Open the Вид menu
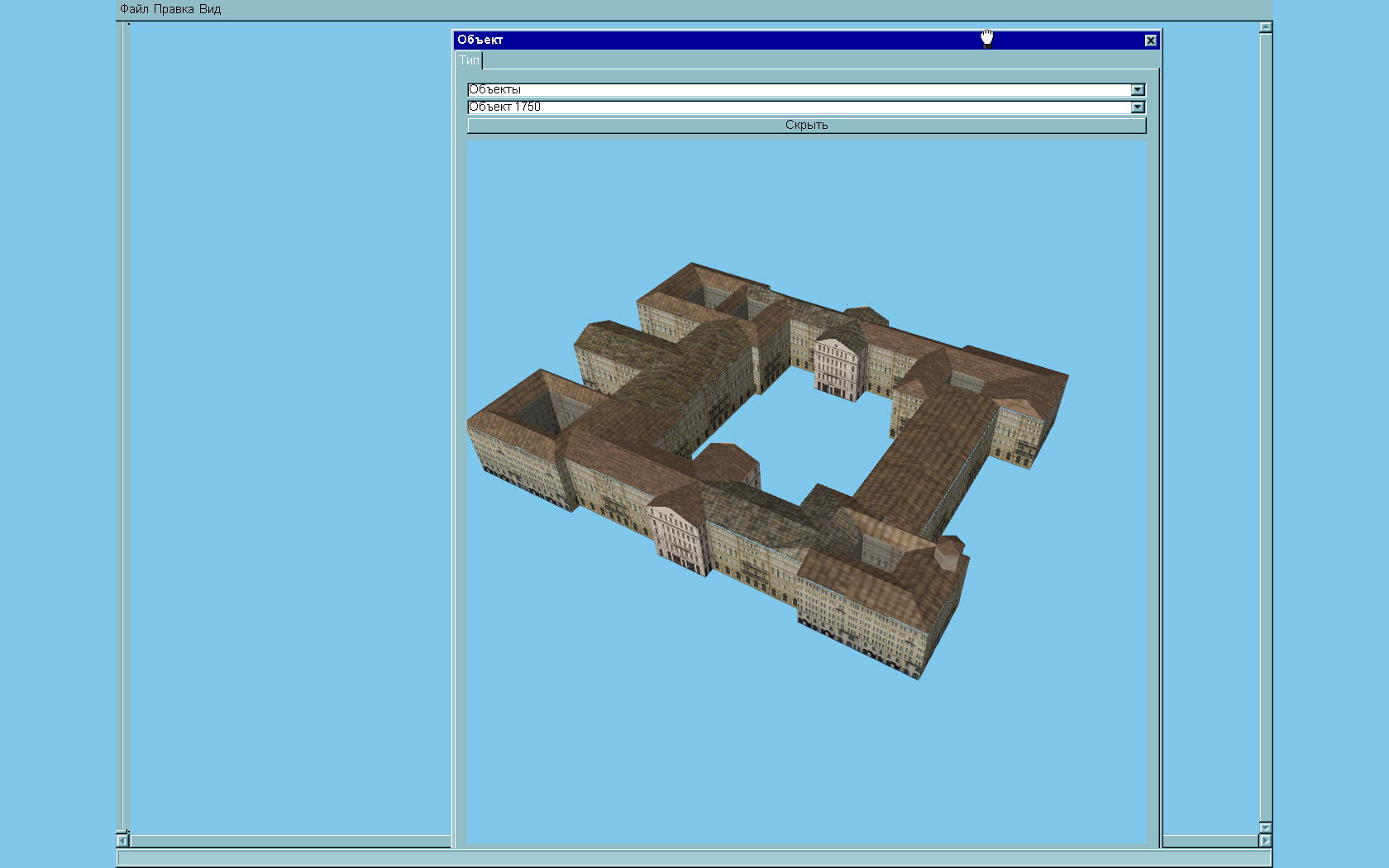 [x=210, y=9]
